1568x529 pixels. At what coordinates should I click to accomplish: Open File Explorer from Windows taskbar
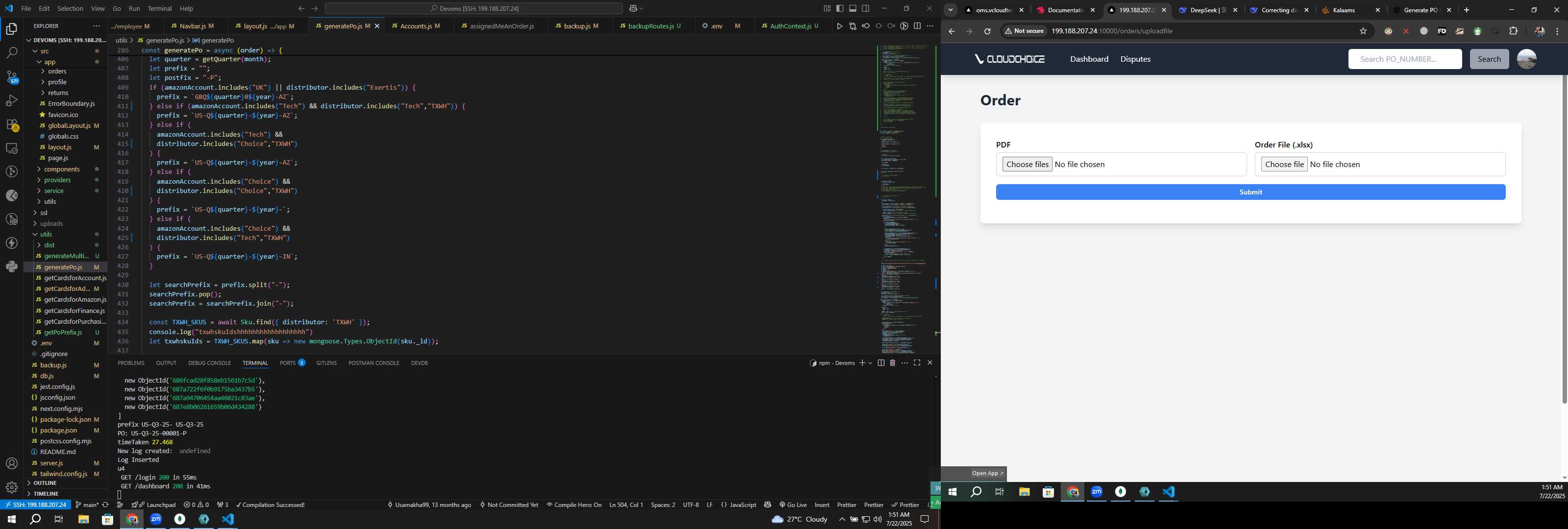click(83, 519)
